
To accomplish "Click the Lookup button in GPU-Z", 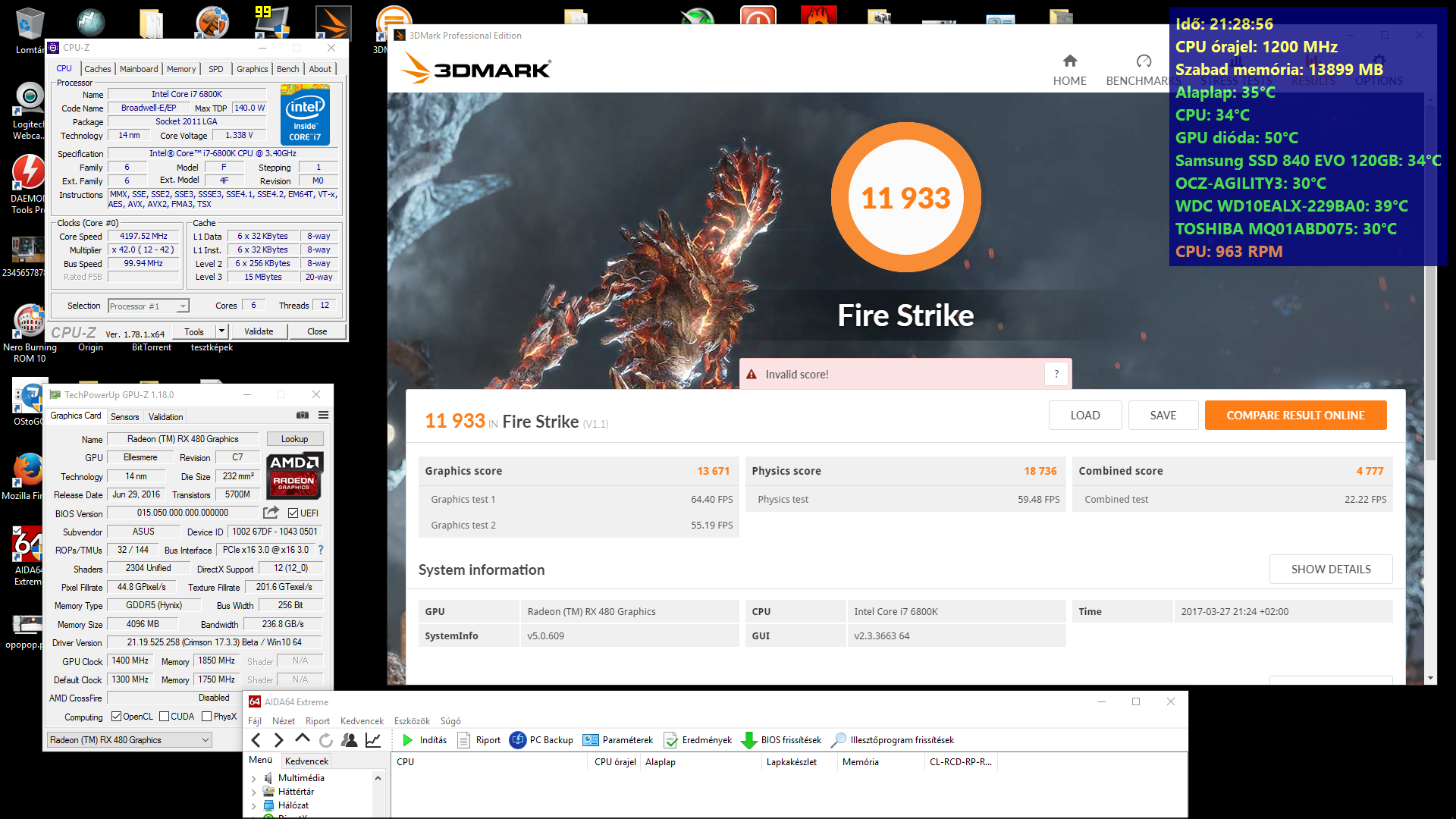I will click(294, 439).
